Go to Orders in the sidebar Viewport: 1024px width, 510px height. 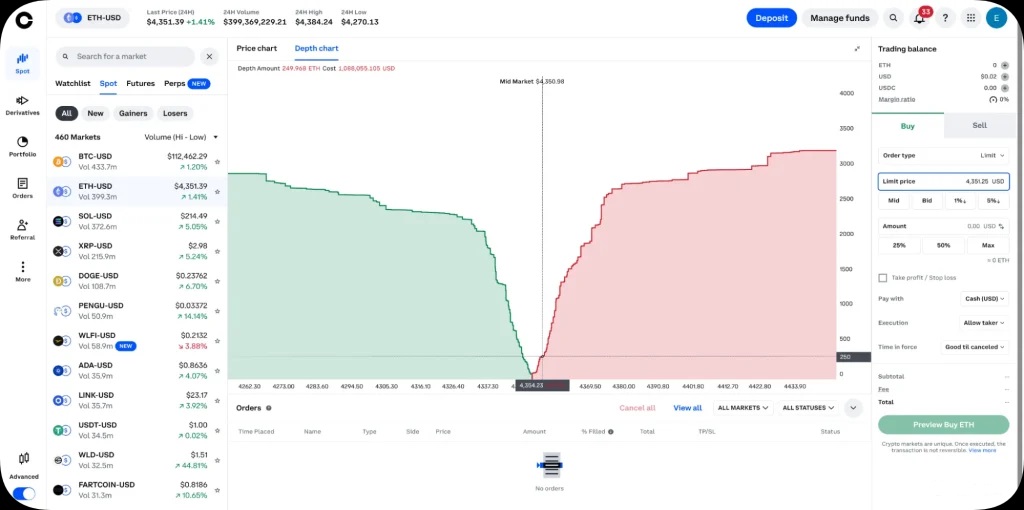pos(22,188)
